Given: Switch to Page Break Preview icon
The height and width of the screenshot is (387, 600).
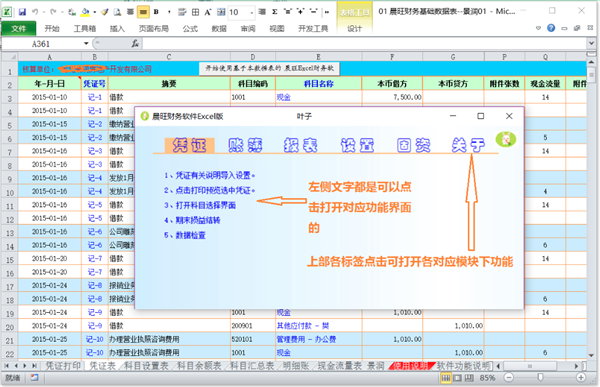Looking at the screenshot, I should pos(469,378).
